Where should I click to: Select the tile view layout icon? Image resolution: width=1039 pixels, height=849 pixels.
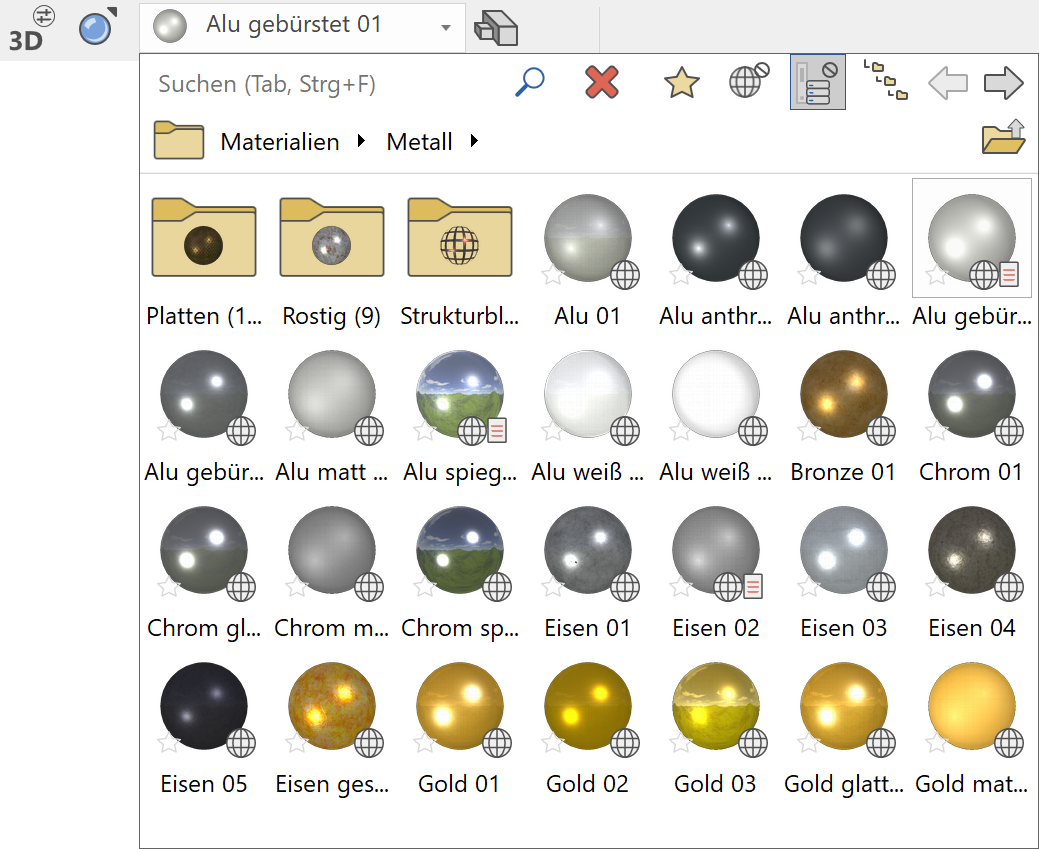[x=886, y=81]
